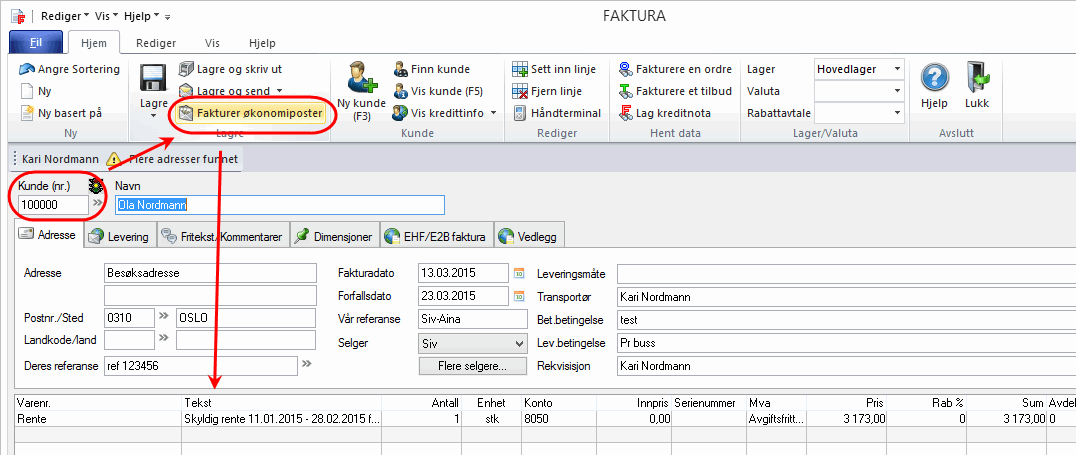Select Finn kunde in ribbon
This screenshot has width=1076, height=455.
coord(431,69)
